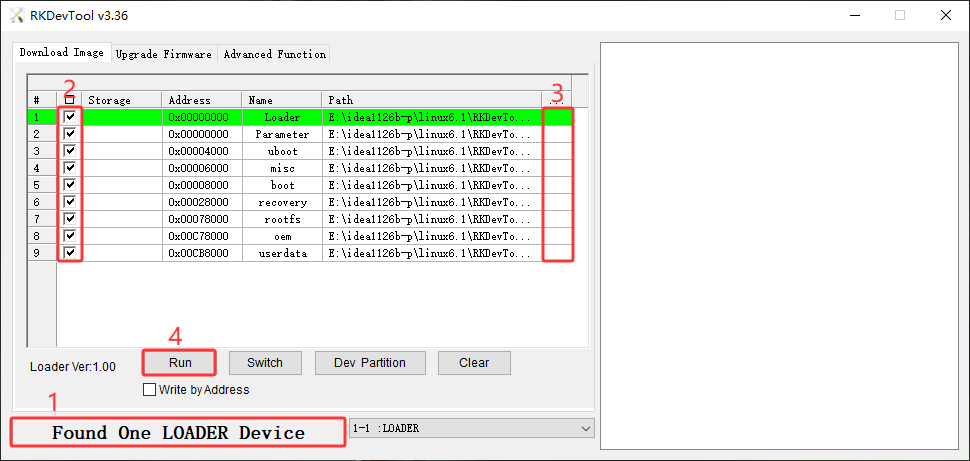Open the 1-1 :LOADER device dropdown
The width and height of the screenshot is (970, 461).
[471, 428]
